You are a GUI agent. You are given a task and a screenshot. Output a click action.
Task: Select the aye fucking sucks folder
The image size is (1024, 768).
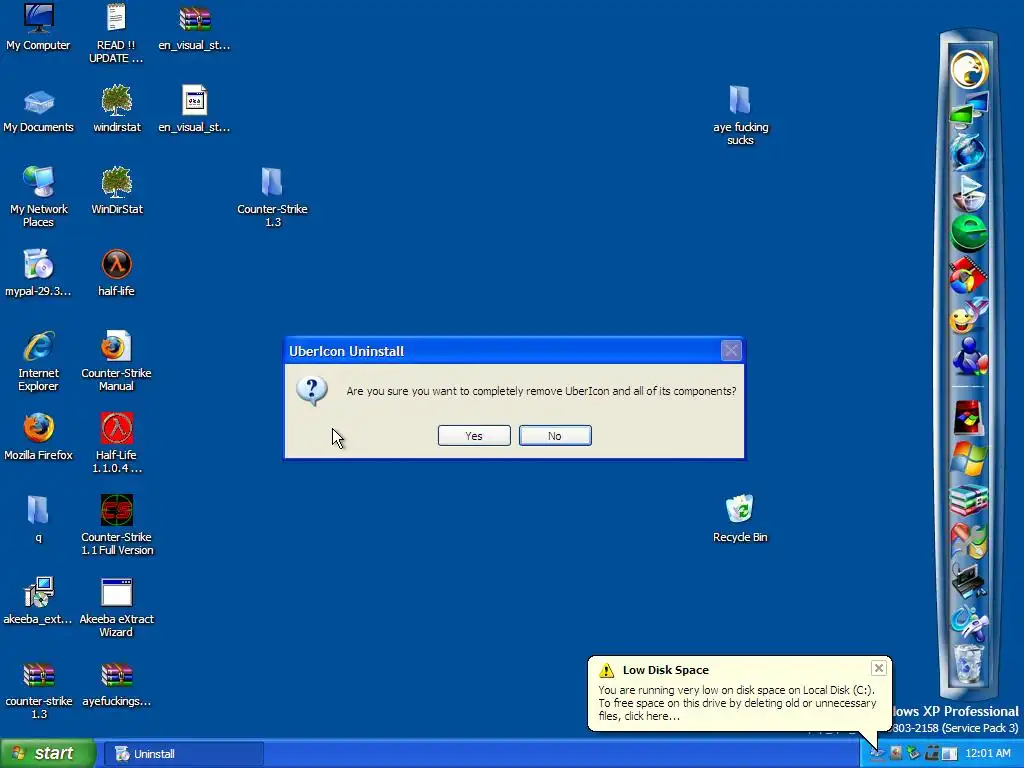[x=740, y=116]
